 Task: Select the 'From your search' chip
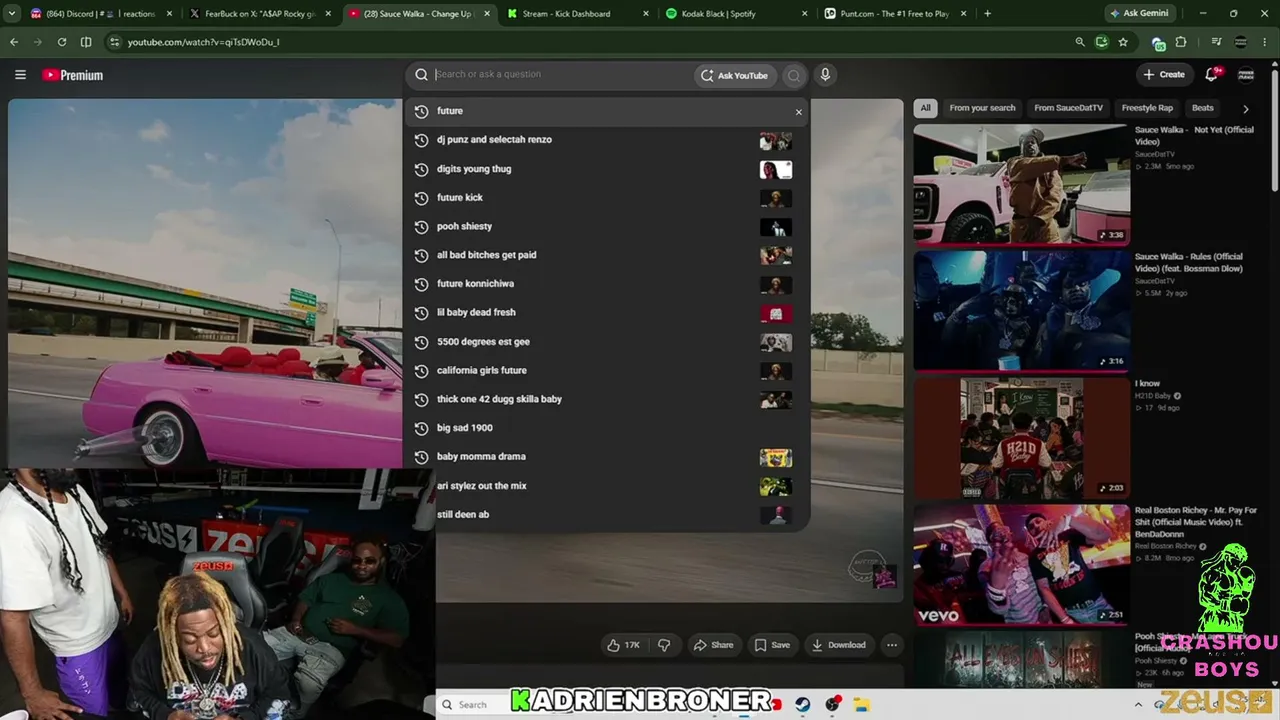(982, 108)
